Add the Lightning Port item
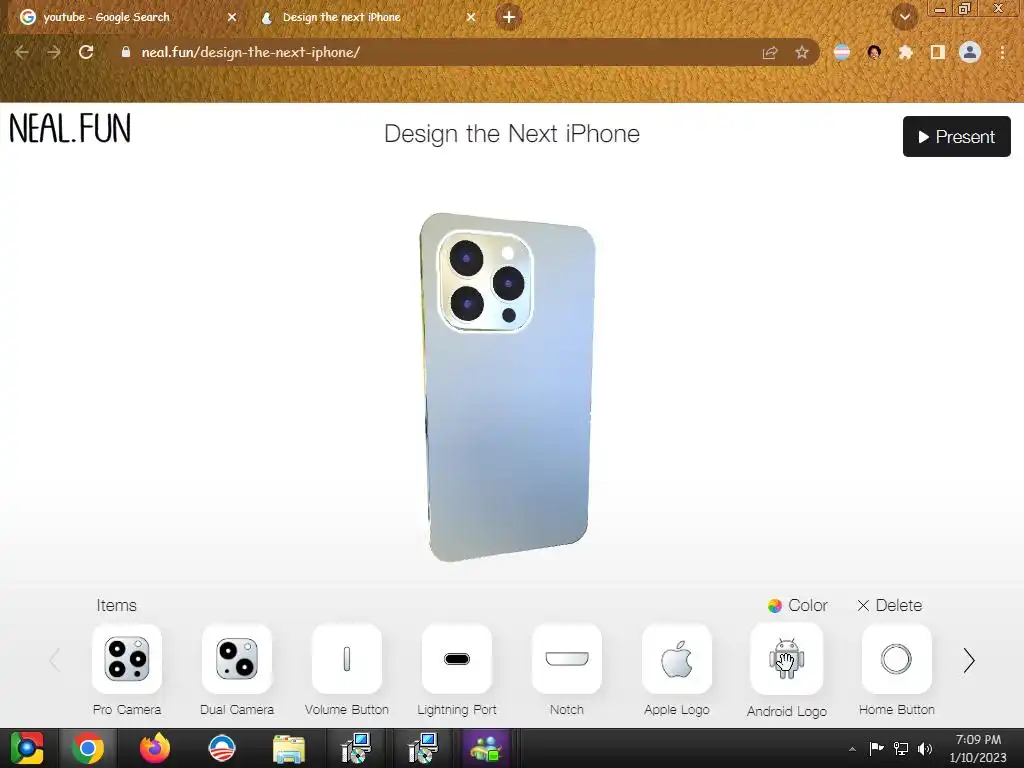1024x768 pixels. tap(456, 659)
